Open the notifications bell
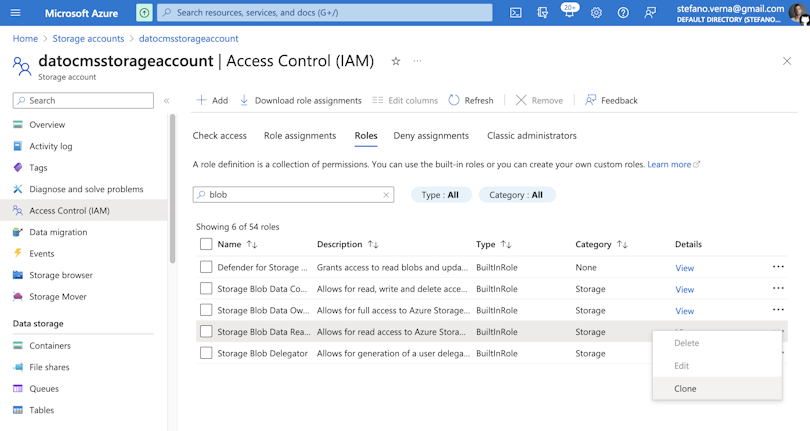The image size is (810, 431). click(569, 12)
